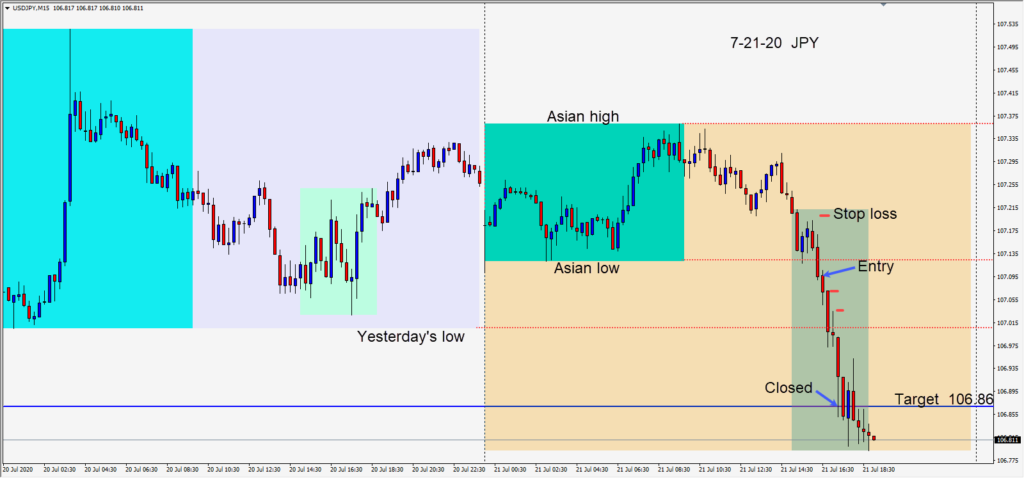Click the 'Asian high' label
Viewport: 1024px width, 478px height.
(583, 116)
